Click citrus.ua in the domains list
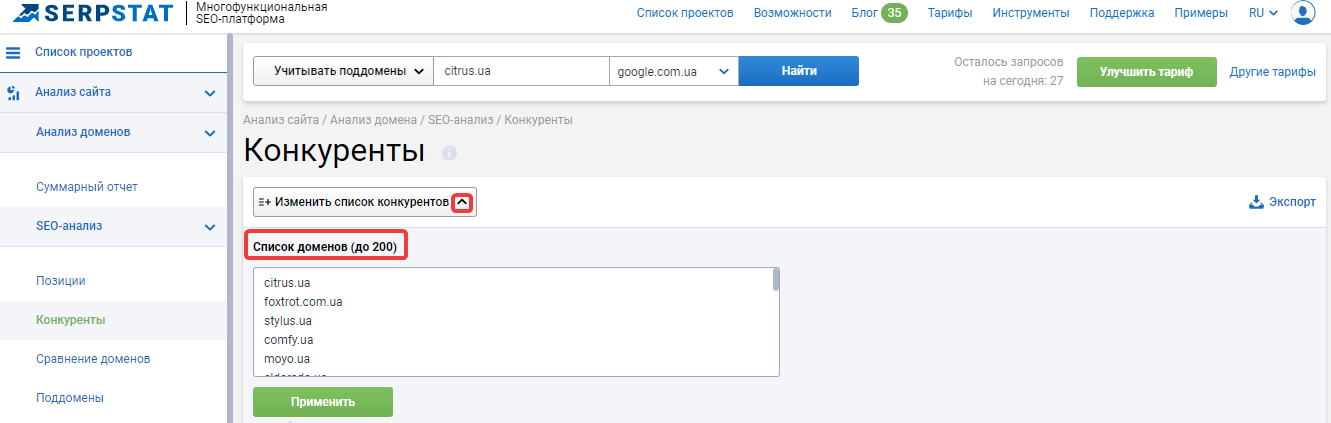The height and width of the screenshot is (423, 1331). [x=287, y=283]
